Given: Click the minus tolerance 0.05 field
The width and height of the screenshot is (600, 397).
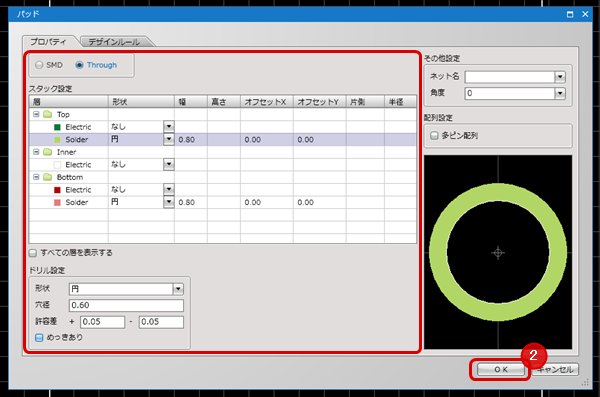Looking at the screenshot, I should coord(161,322).
